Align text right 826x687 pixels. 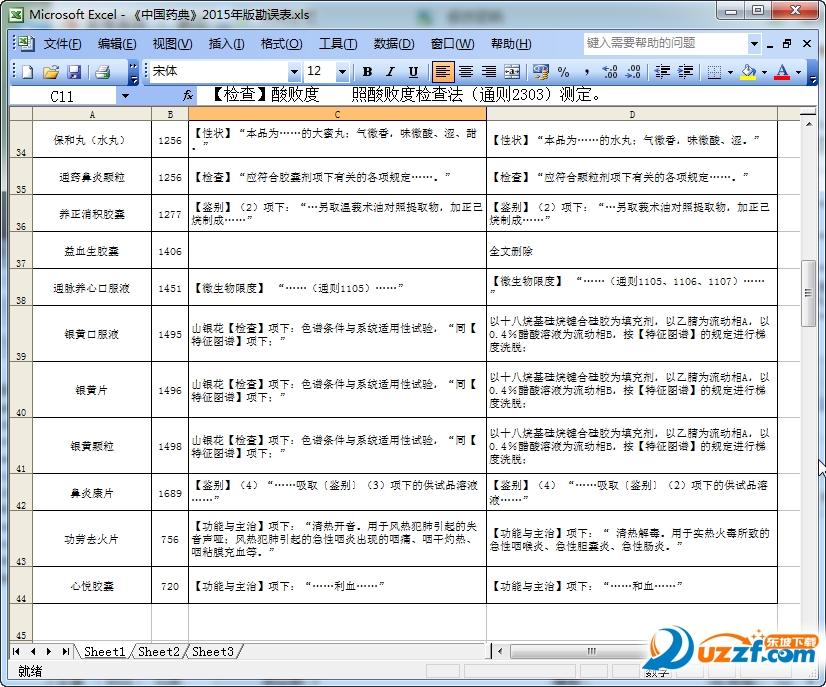[489, 72]
